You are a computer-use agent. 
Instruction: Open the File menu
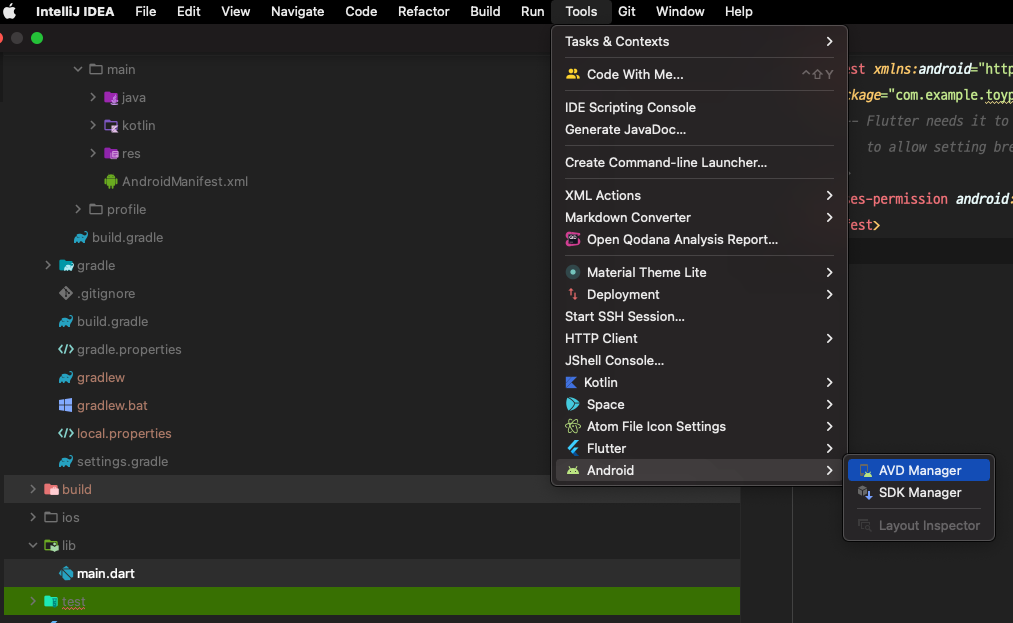coord(145,12)
